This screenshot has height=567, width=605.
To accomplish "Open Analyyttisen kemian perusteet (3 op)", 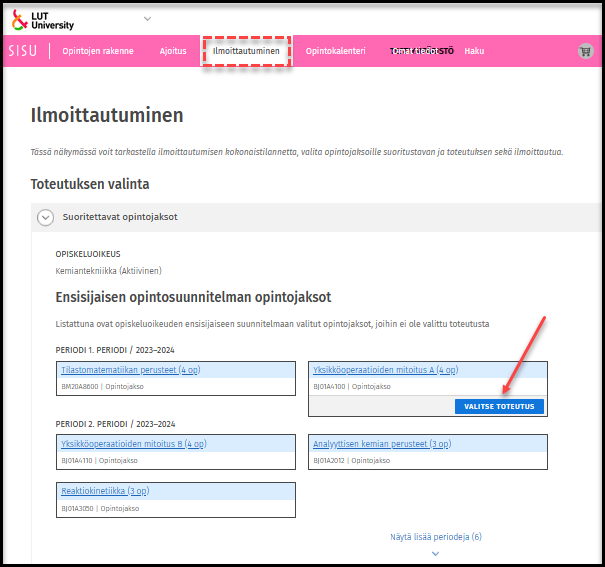I will point(382,444).
